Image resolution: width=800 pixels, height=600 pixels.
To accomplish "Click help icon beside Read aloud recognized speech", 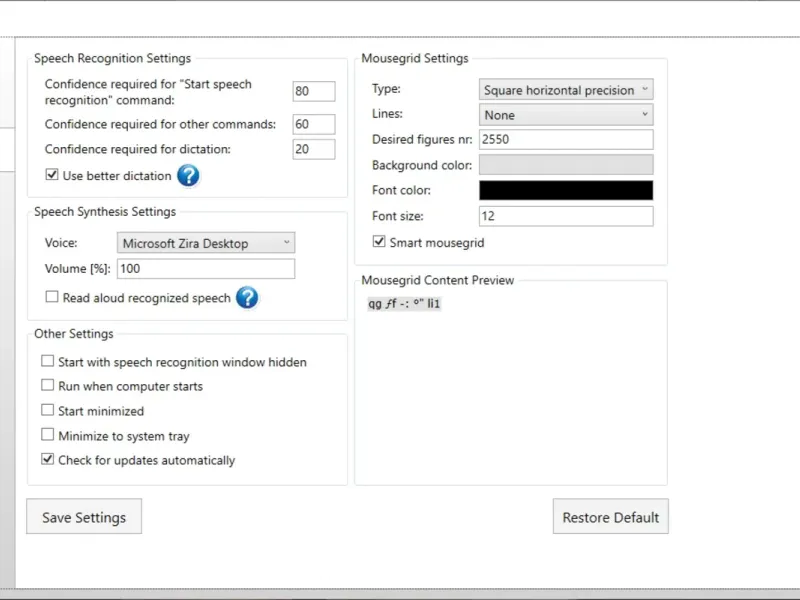I will pos(247,298).
